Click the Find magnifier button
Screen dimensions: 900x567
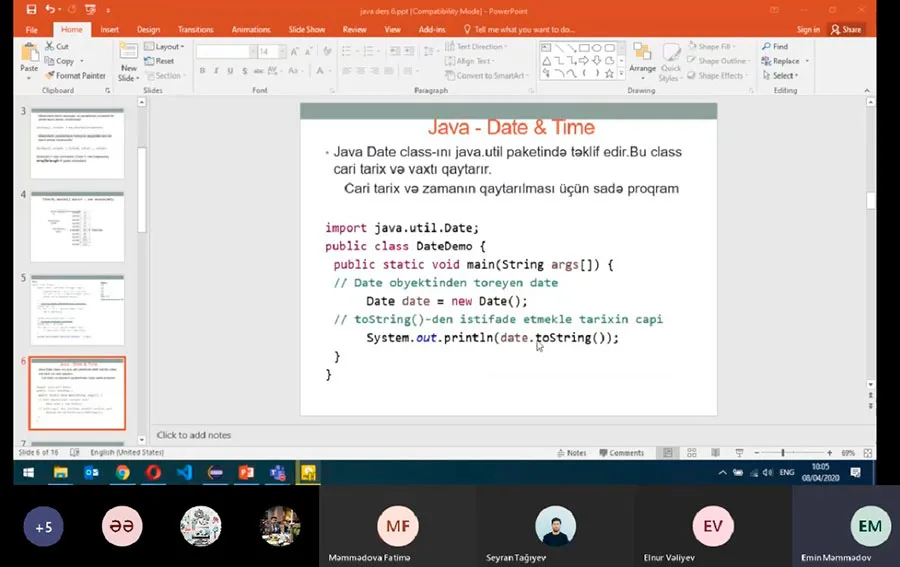(x=775, y=46)
